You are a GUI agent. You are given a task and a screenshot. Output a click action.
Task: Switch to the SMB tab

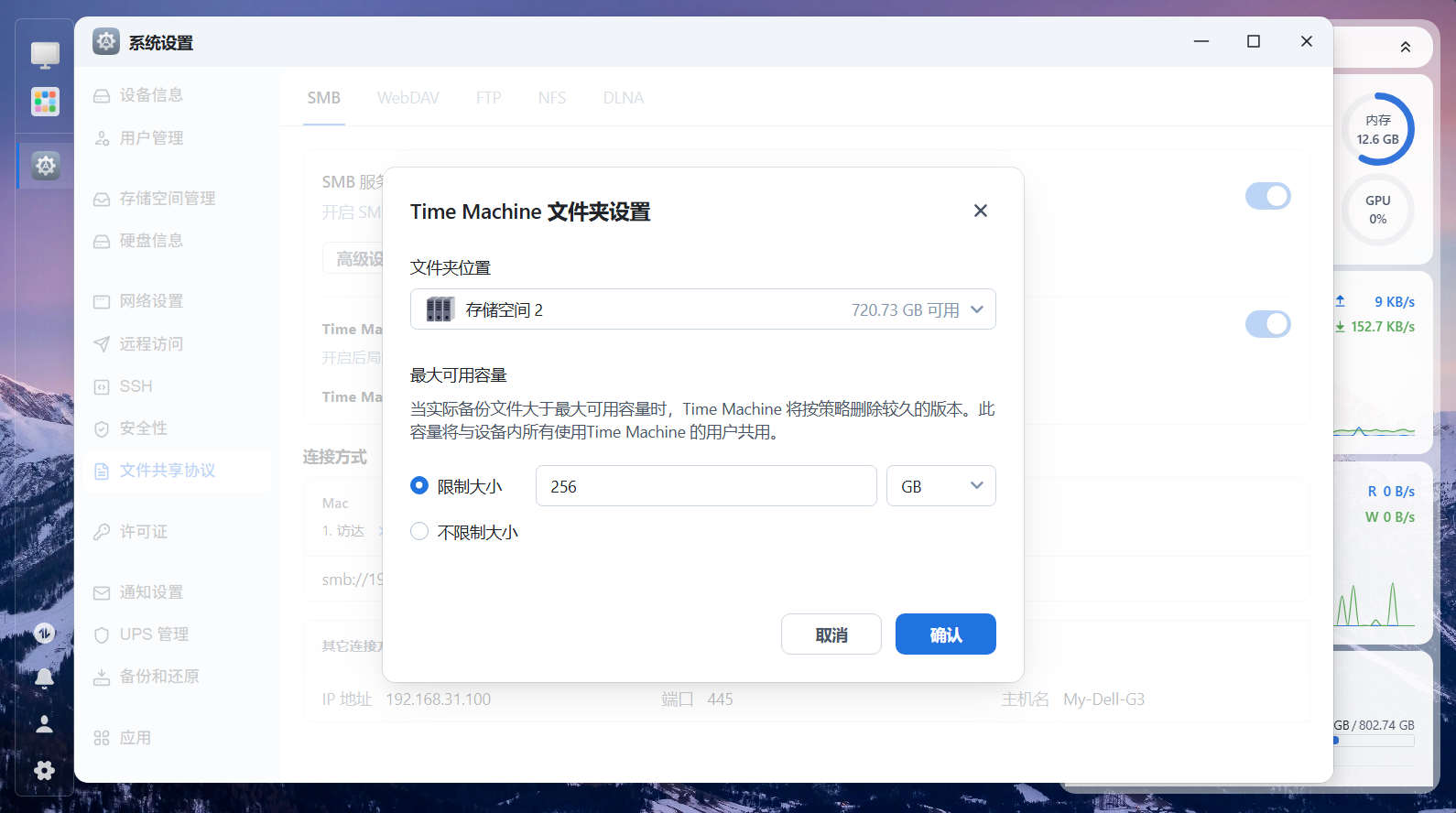pos(324,98)
